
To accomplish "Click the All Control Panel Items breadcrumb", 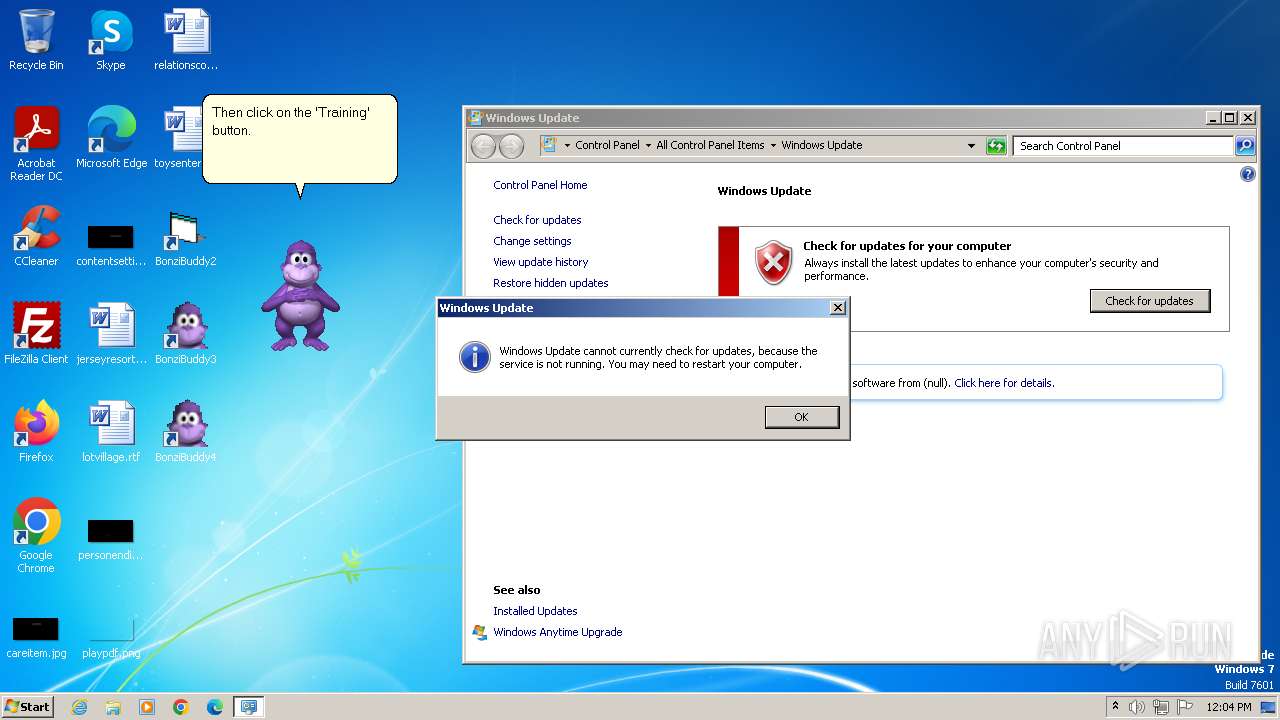I will click(710, 145).
